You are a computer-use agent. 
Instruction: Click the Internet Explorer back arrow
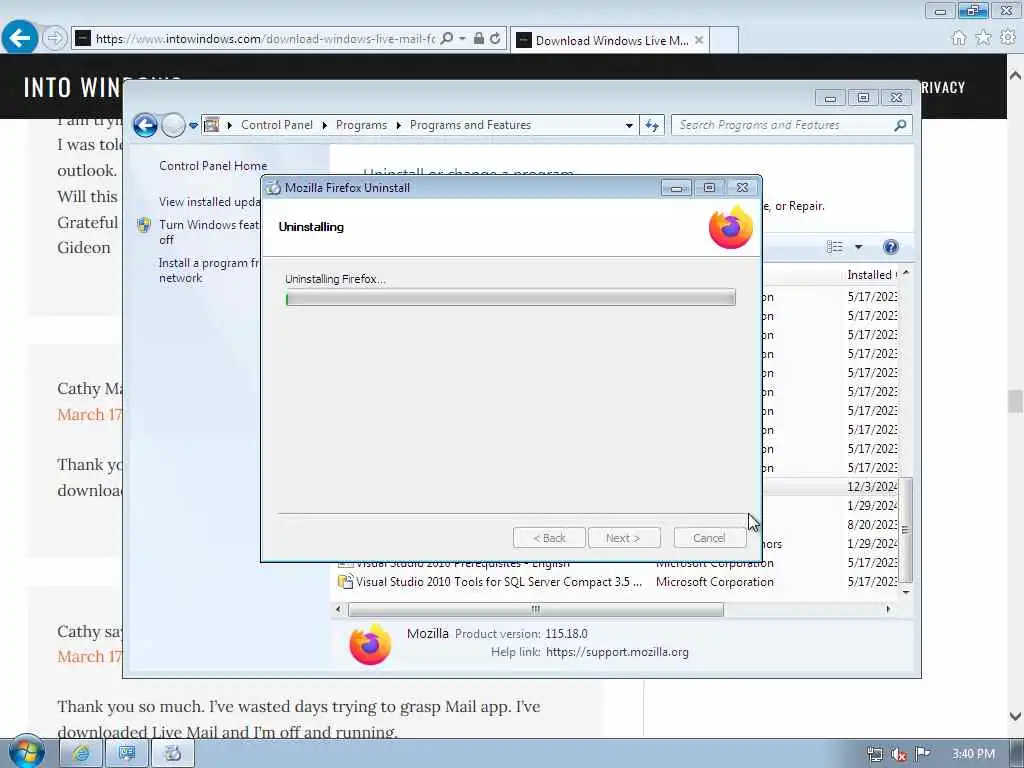tap(20, 37)
